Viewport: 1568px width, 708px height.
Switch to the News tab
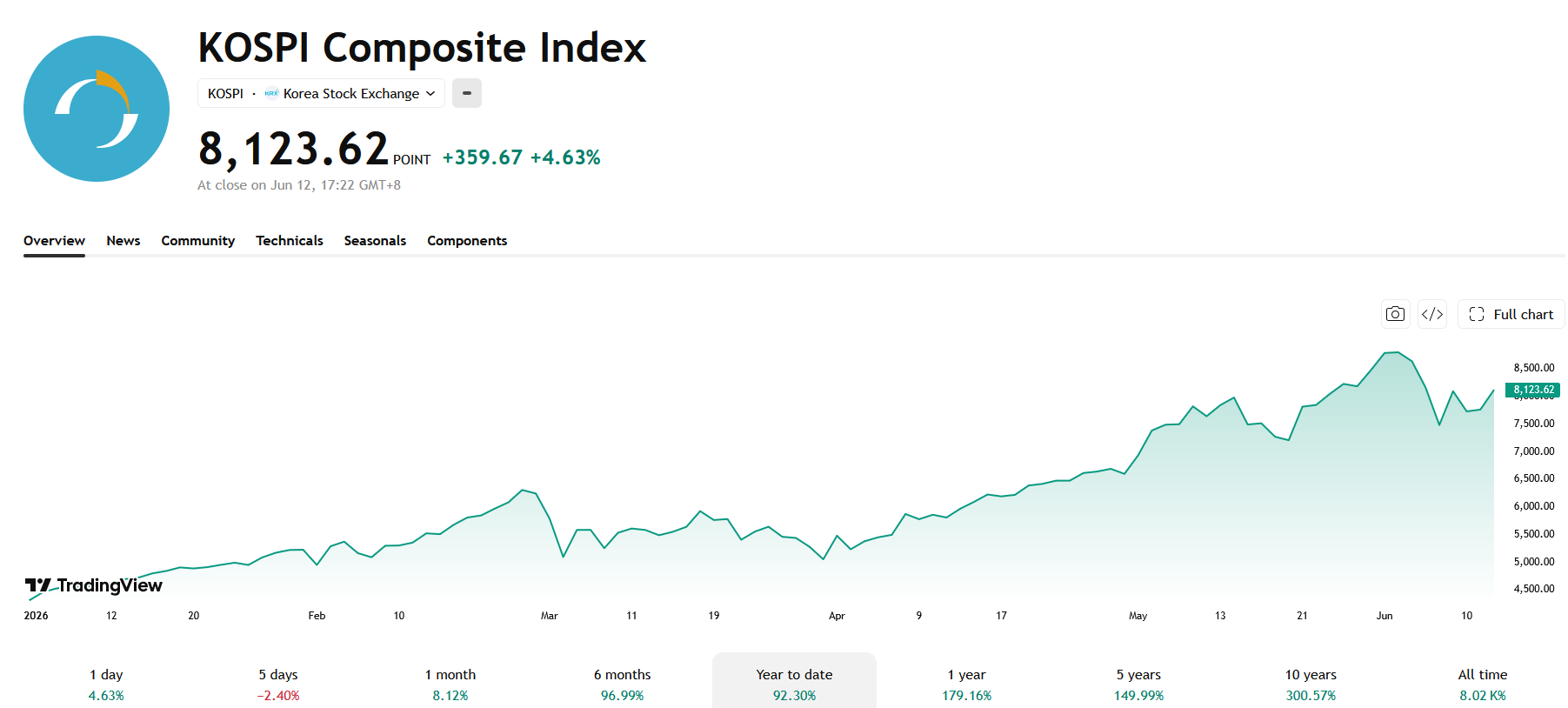tap(123, 241)
